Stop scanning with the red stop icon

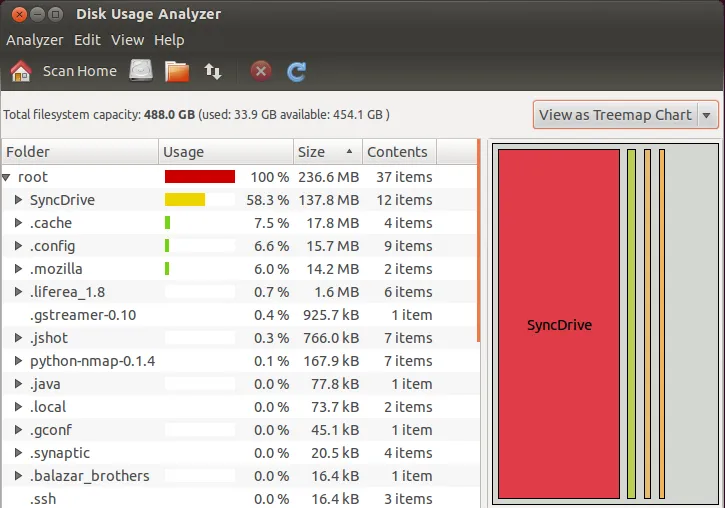[x=261, y=71]
